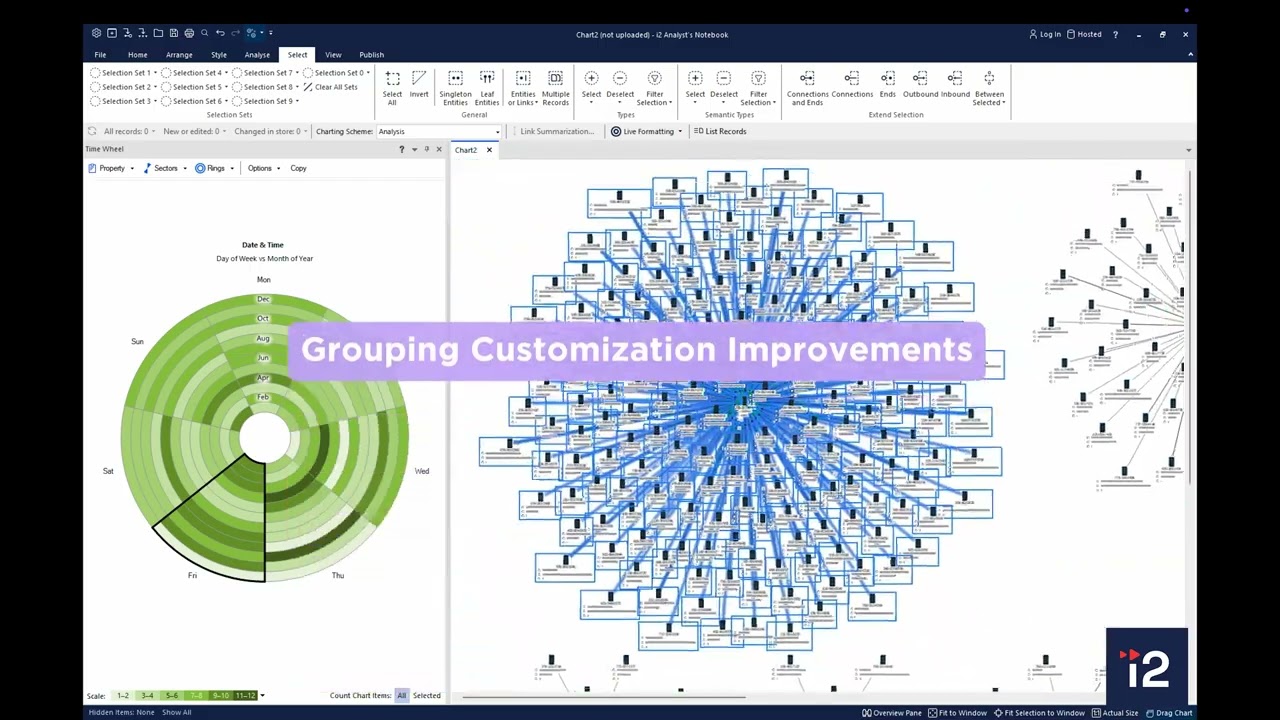Click the Open folder icon in quick access toolbar
1280x720 pixels.
158,33
